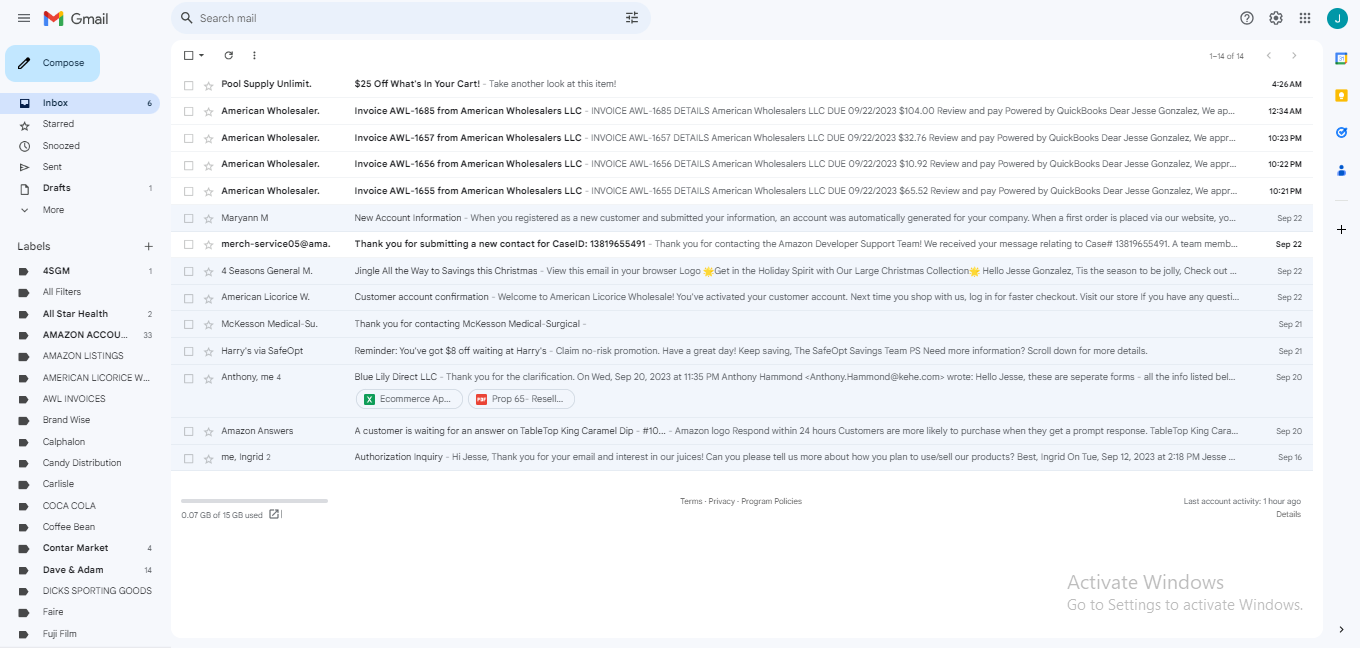Screen dimensions: 1360x648
Task: Star the Harry's via SafeOpt email
Action: coord(208,352)
